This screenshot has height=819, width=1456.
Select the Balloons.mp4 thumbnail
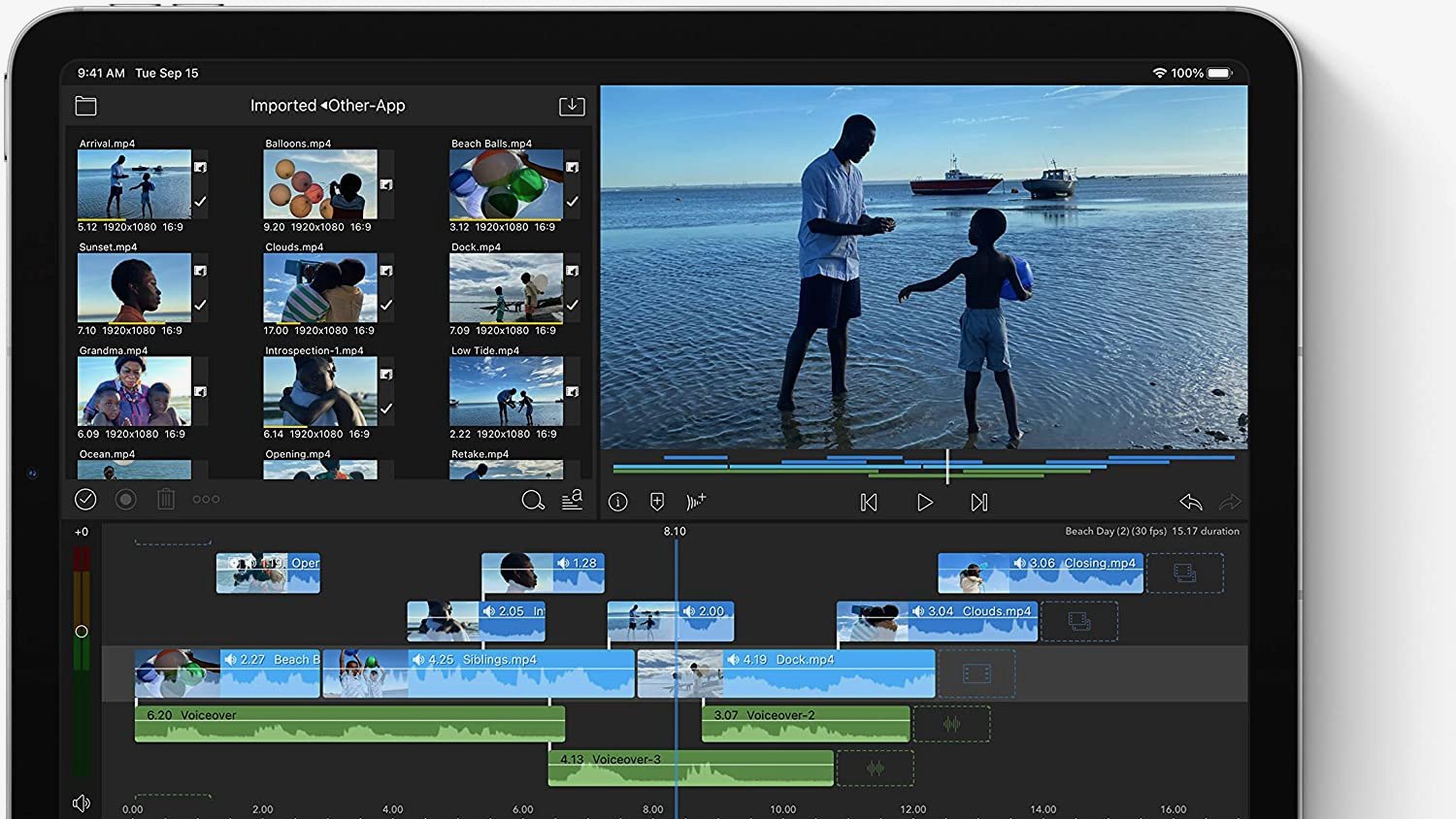tap(320, 184)
